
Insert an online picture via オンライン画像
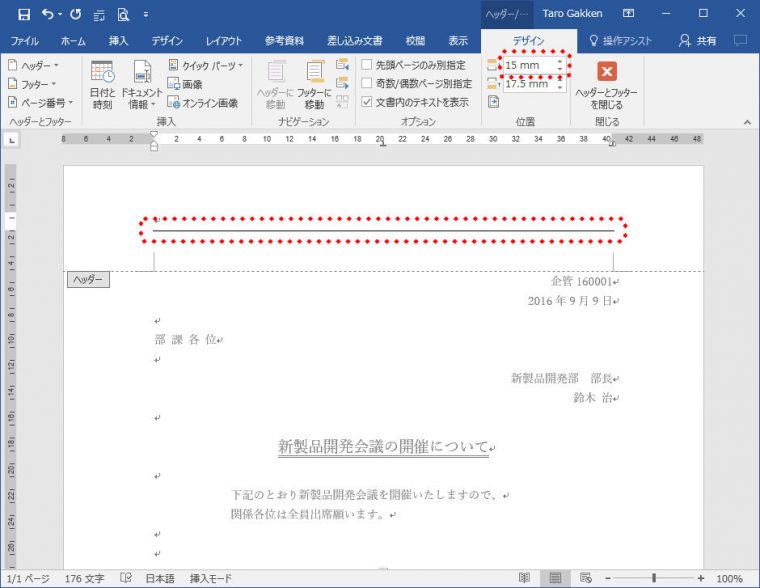203,103
